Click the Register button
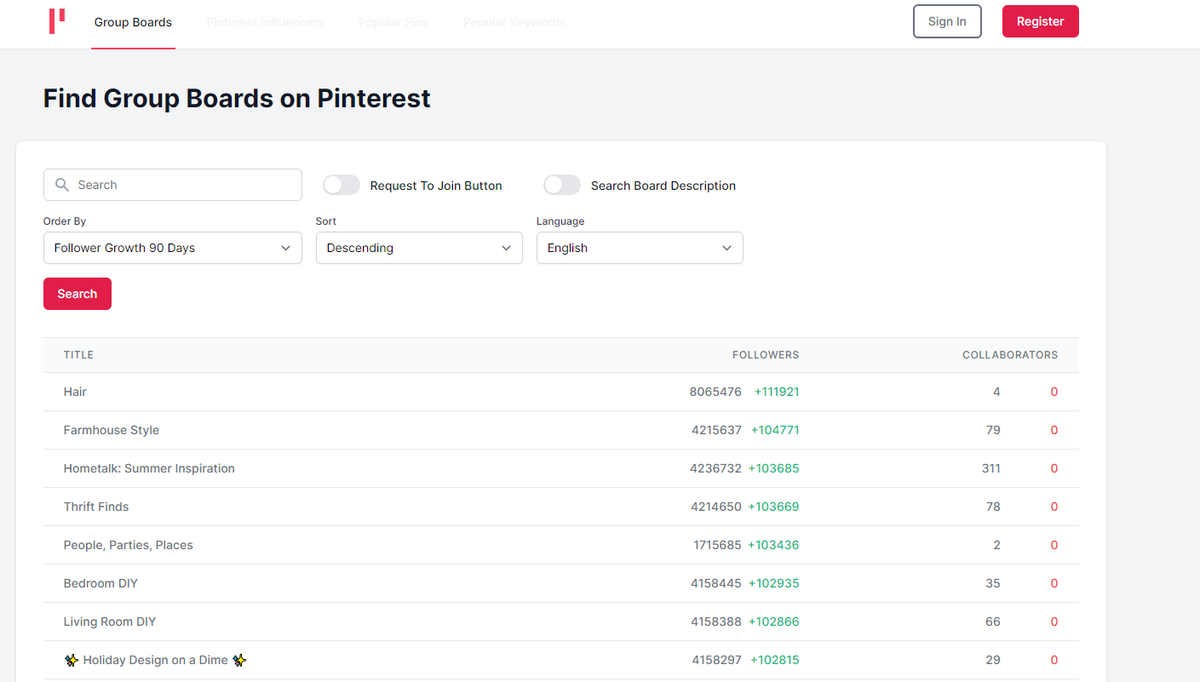1200x682 pixels. pos(1040,20)
